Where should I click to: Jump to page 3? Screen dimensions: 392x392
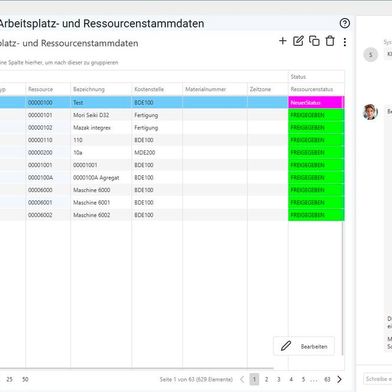tap(279, 379)
